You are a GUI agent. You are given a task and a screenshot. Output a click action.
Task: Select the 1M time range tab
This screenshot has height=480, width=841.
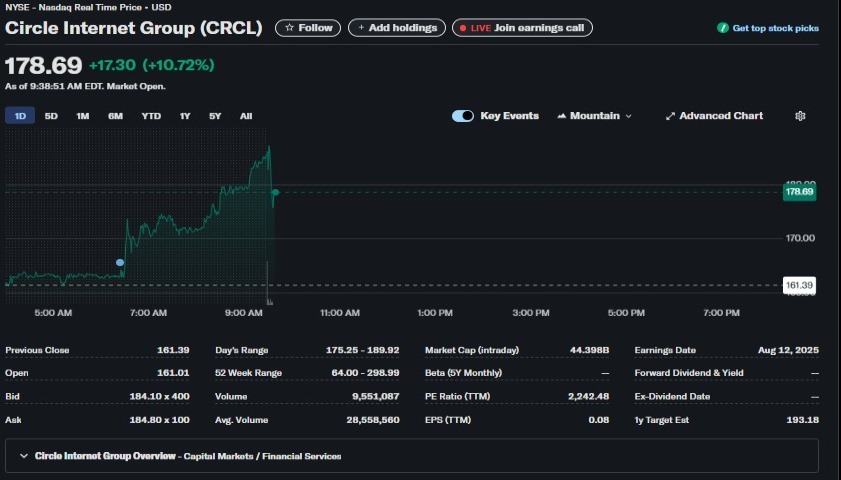click(x=83, y=116)
